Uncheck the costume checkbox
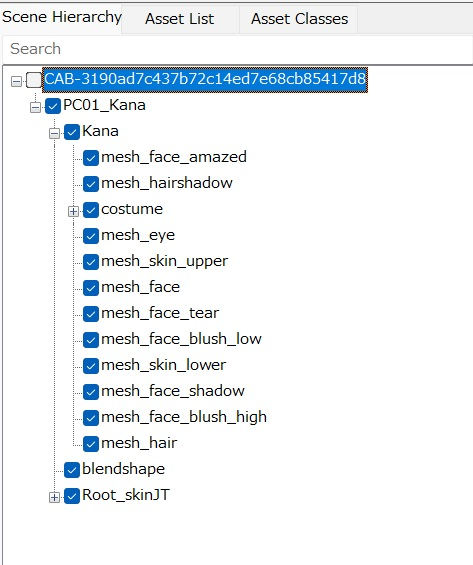Viewport: 473px width, 565px height. tap(91, 210)
